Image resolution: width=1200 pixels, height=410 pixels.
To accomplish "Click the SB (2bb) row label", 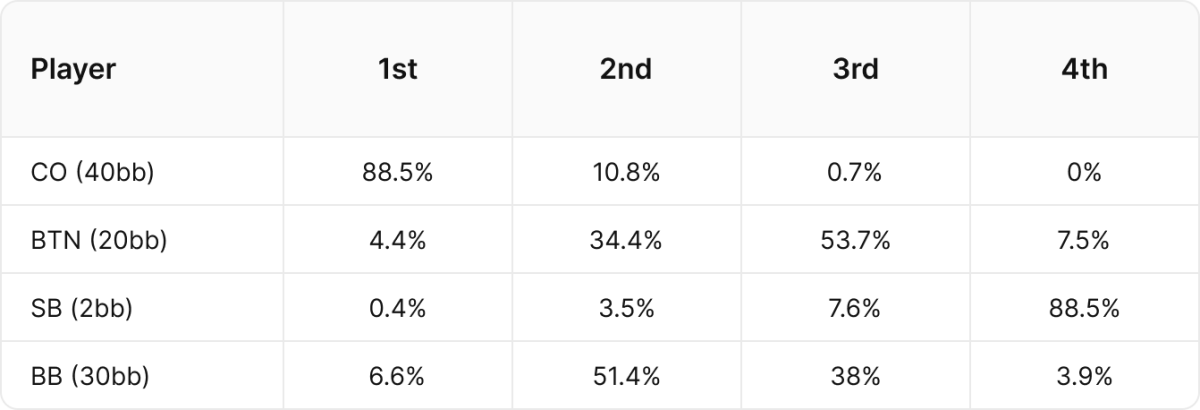I will click(x=82, y=309).
